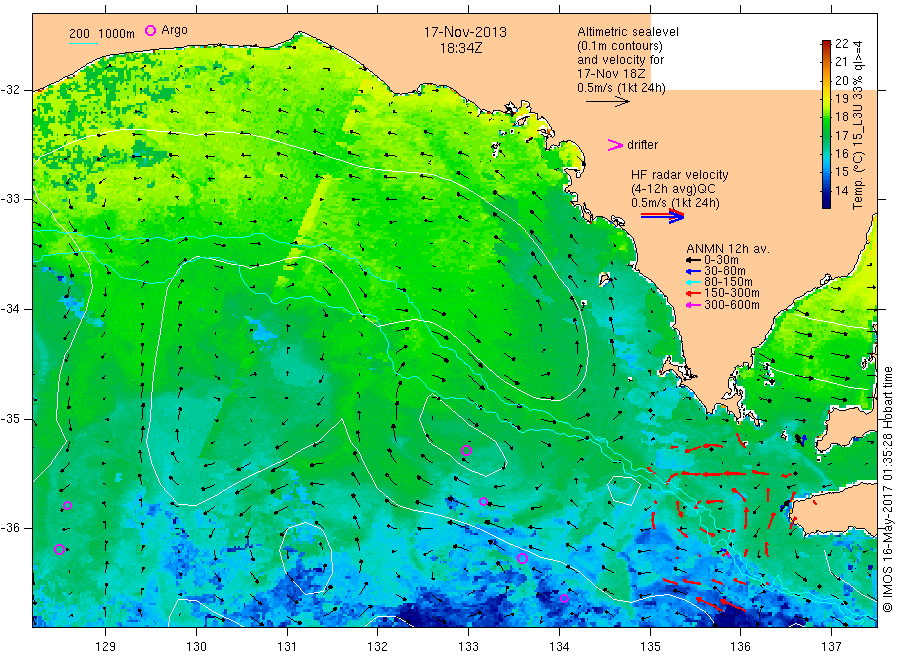Click the -34 latitude axis label
Image resolution: width=900 pixels, height=660 pixels.
pyautogui.click(x=10, y=309)
